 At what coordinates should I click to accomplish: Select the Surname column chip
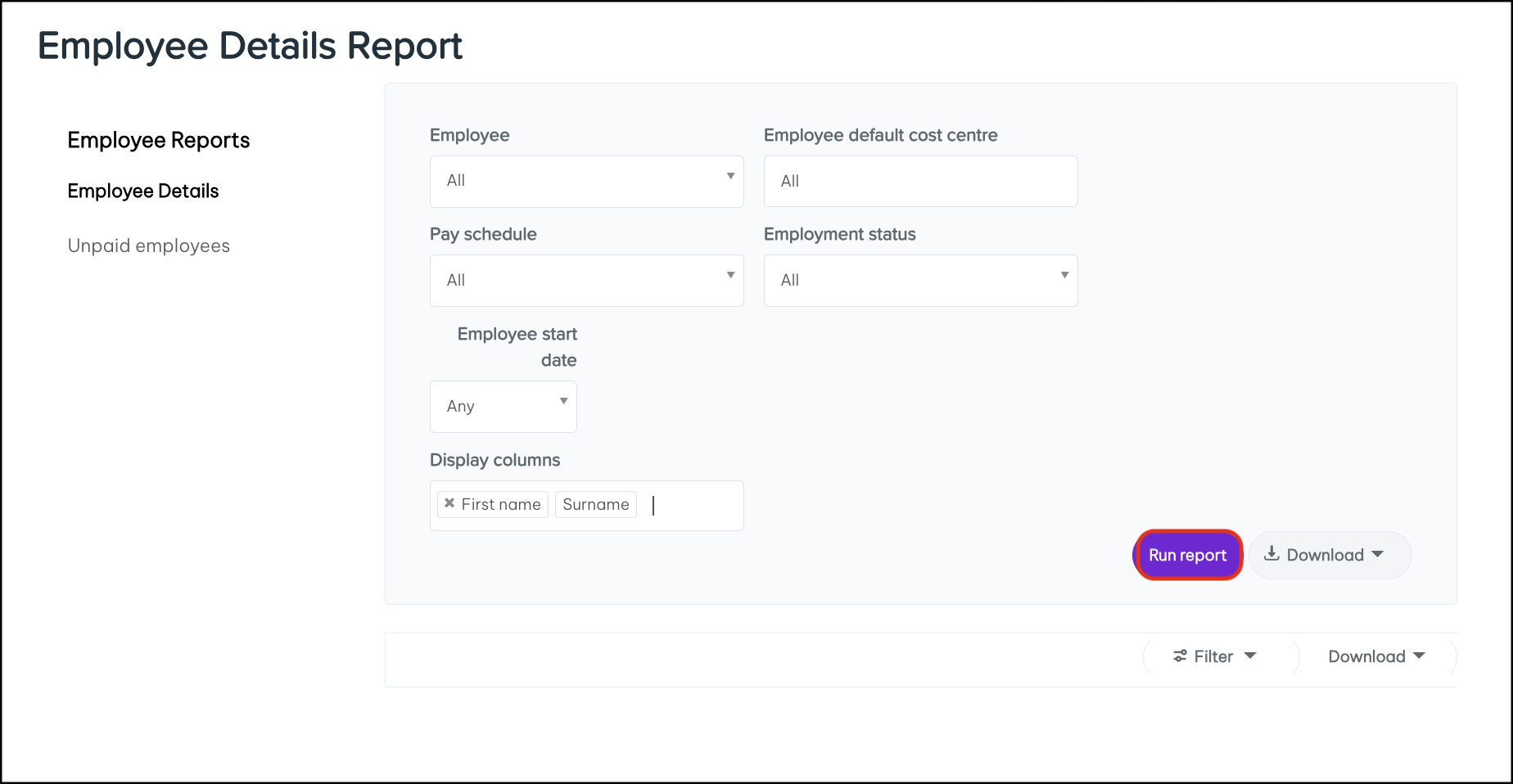click(x=595, y=504)
